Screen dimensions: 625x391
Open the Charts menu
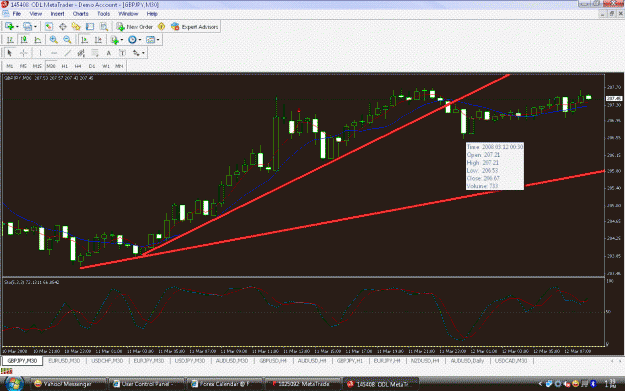(81, 14)
